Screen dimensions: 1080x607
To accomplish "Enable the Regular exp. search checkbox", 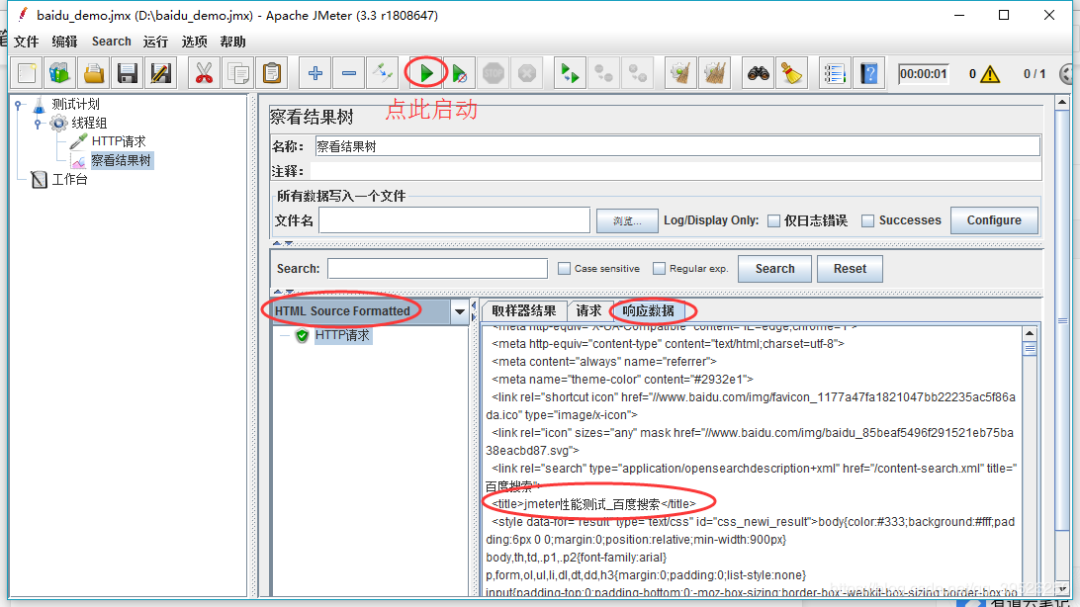I will coord(658,268).
